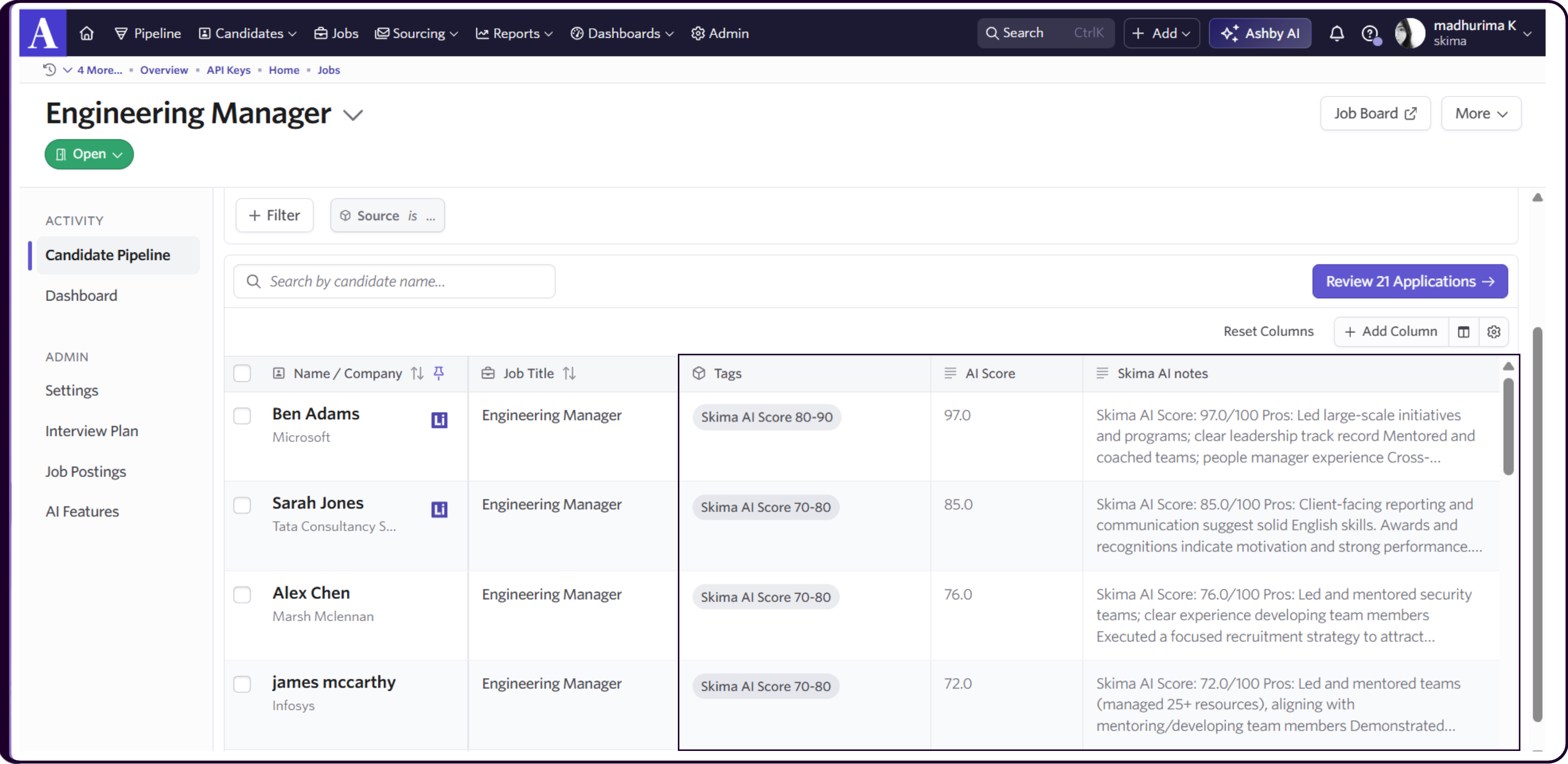This screenshot has width=1568, height=764.
Task: Edit the Source is filter chip
Action: coord(387,215)
